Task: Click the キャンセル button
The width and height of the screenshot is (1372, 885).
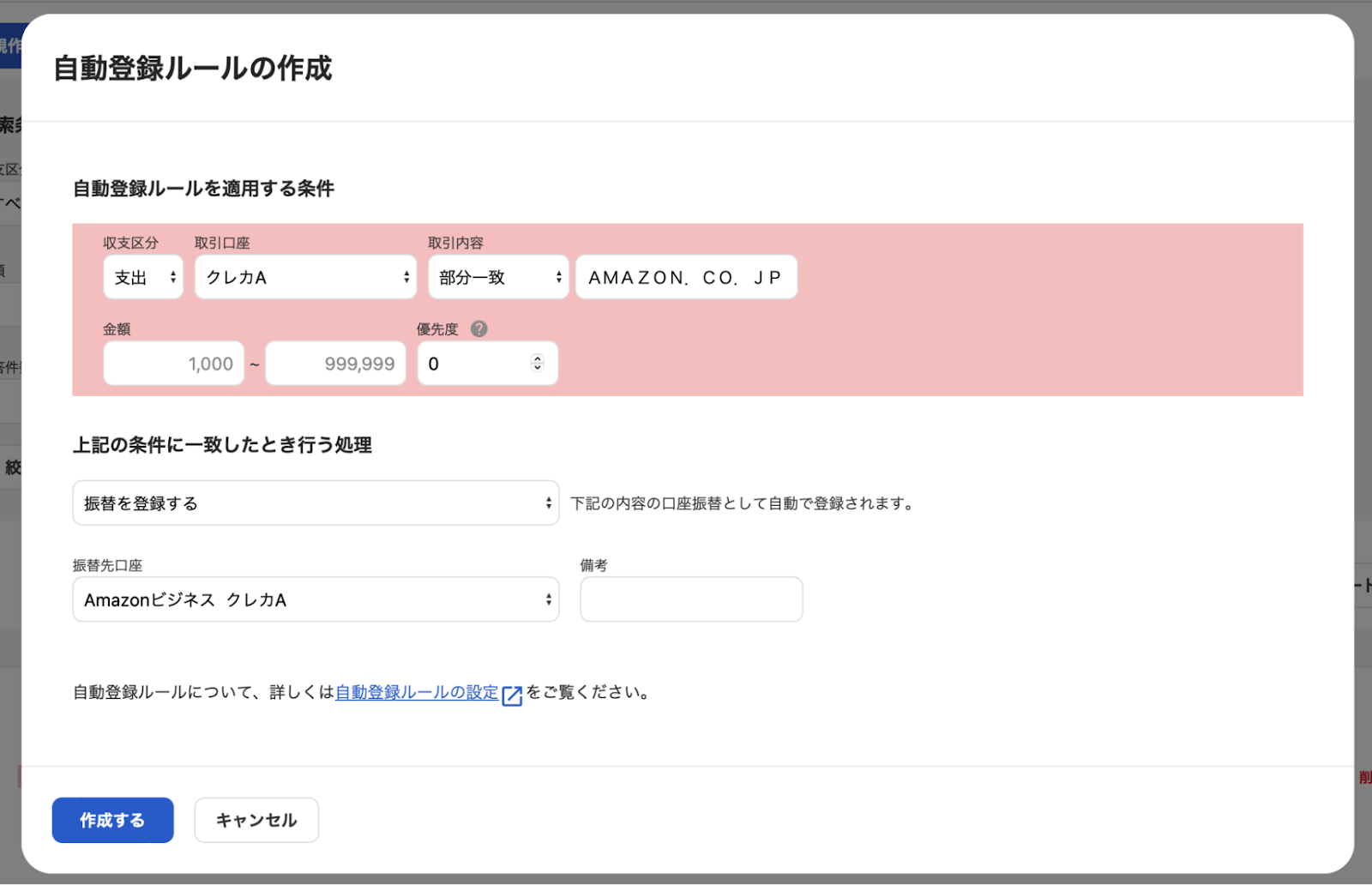Action: coord(256,820)
